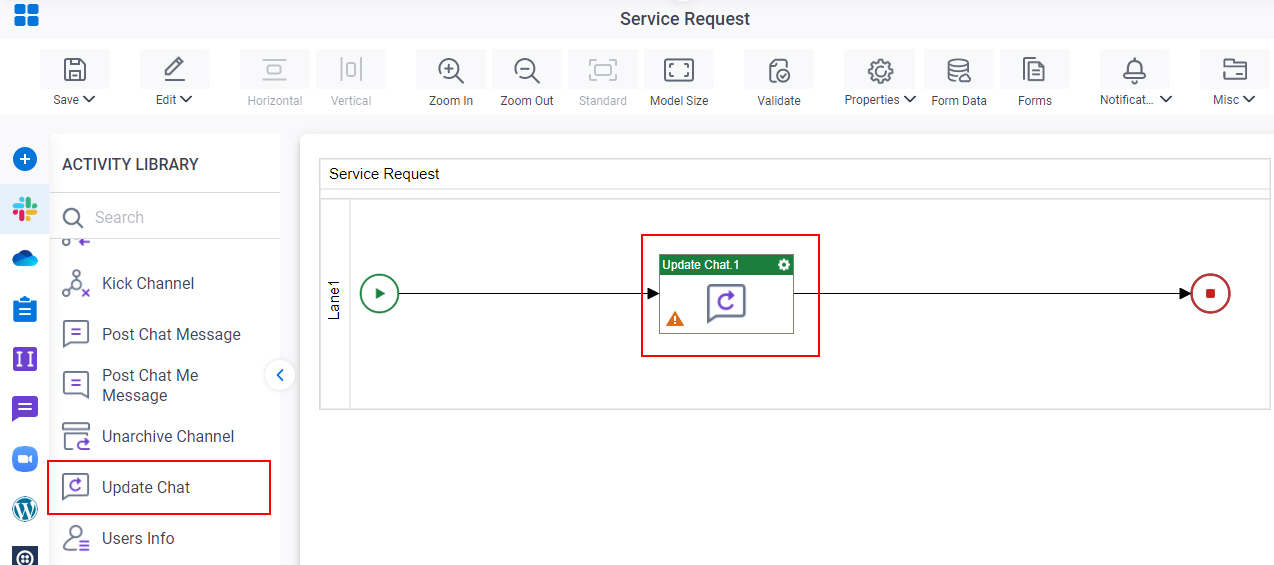Open Form Data

[x=959, y=79]
